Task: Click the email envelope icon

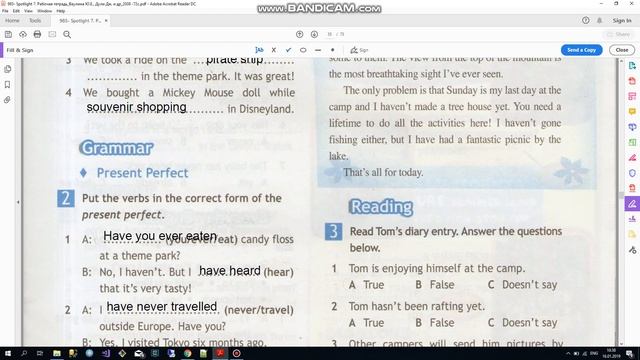Action: coord(52,35)
